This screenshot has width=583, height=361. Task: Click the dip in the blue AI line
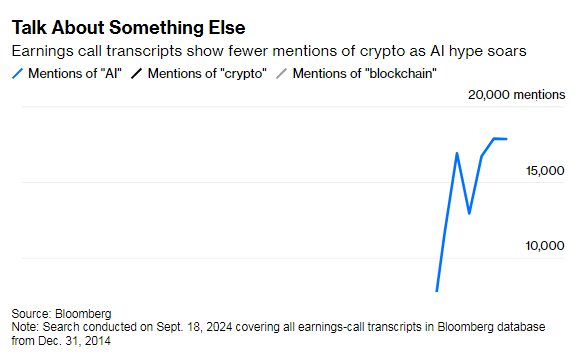click(469, 213)
